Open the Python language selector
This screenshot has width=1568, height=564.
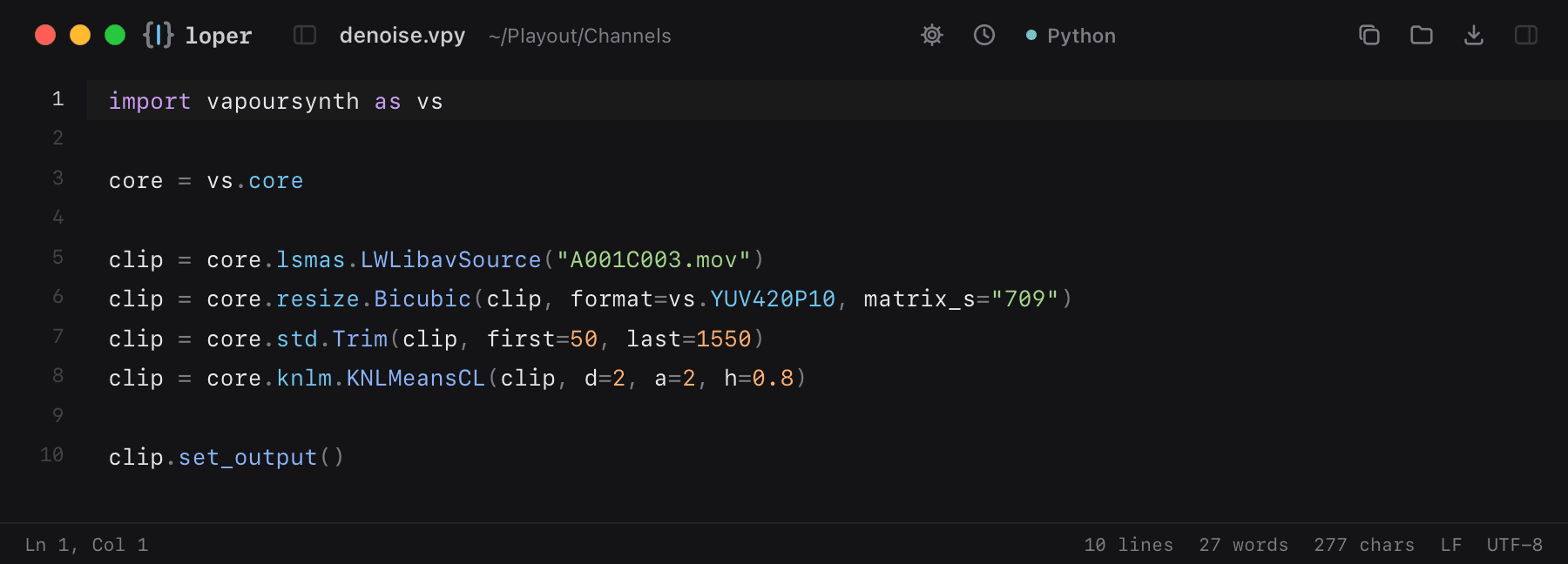tap(1071, 36)
